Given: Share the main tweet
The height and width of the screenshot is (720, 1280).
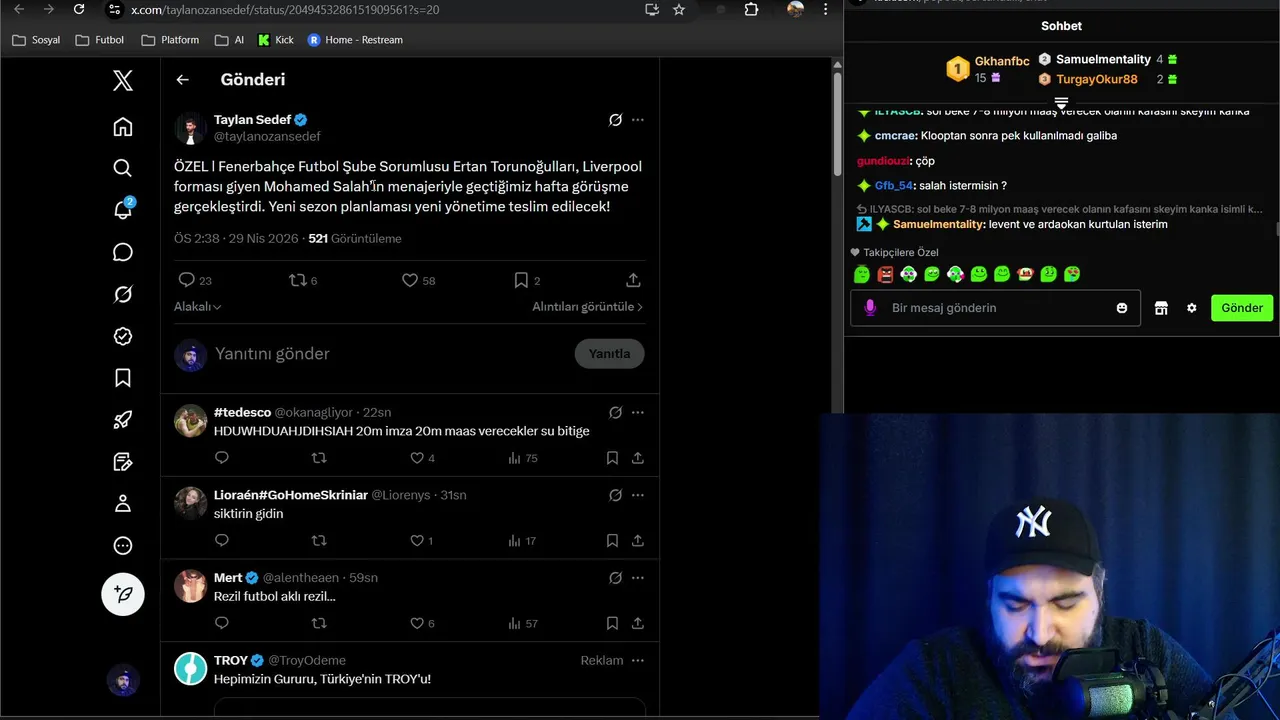Looking at the screenshot, I should click(633, 281).
